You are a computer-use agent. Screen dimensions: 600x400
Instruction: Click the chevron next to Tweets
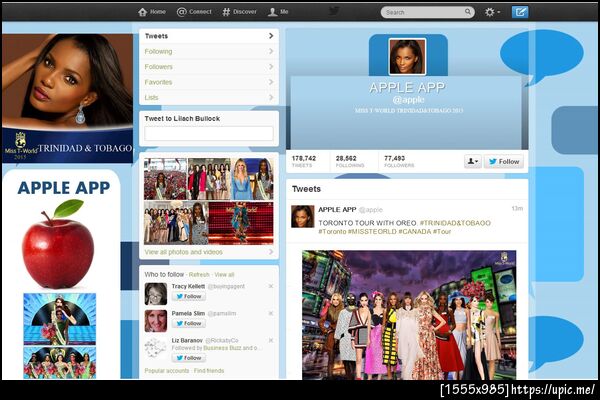point(271,36)
